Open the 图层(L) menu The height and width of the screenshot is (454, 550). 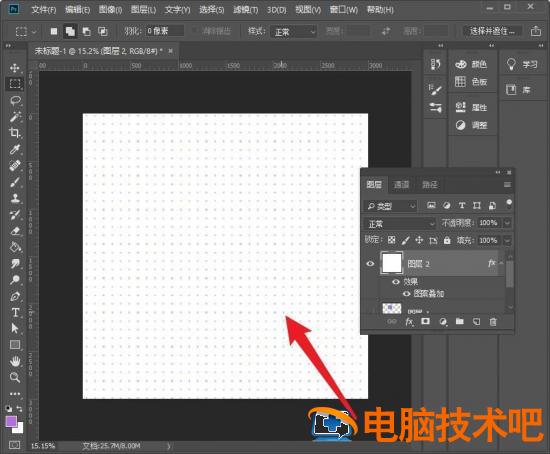(143, 9)
